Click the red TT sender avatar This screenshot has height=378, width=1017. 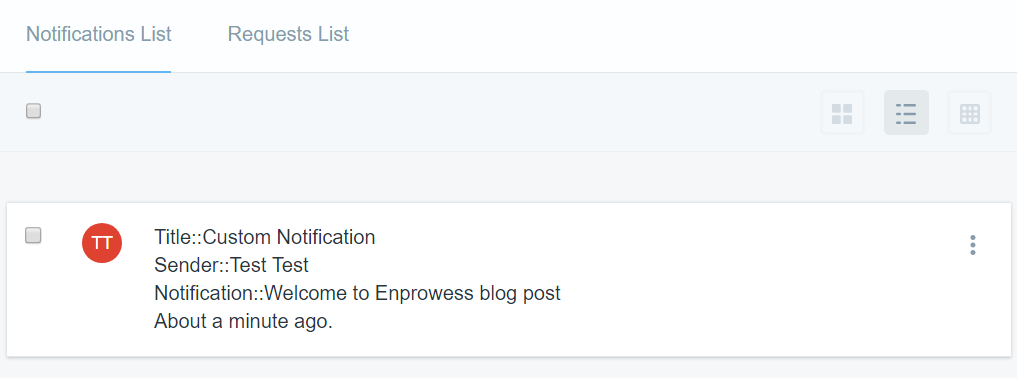click(x=102, y=243)
